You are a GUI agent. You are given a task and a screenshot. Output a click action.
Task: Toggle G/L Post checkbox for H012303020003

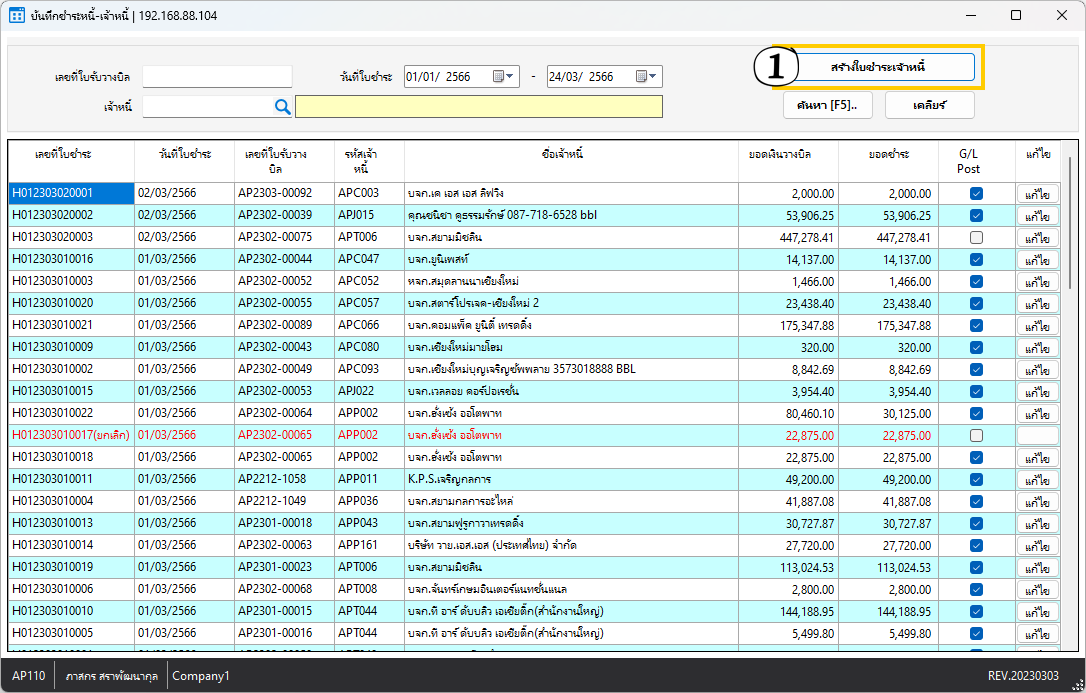pyautogui.click(x=976, y=238)
